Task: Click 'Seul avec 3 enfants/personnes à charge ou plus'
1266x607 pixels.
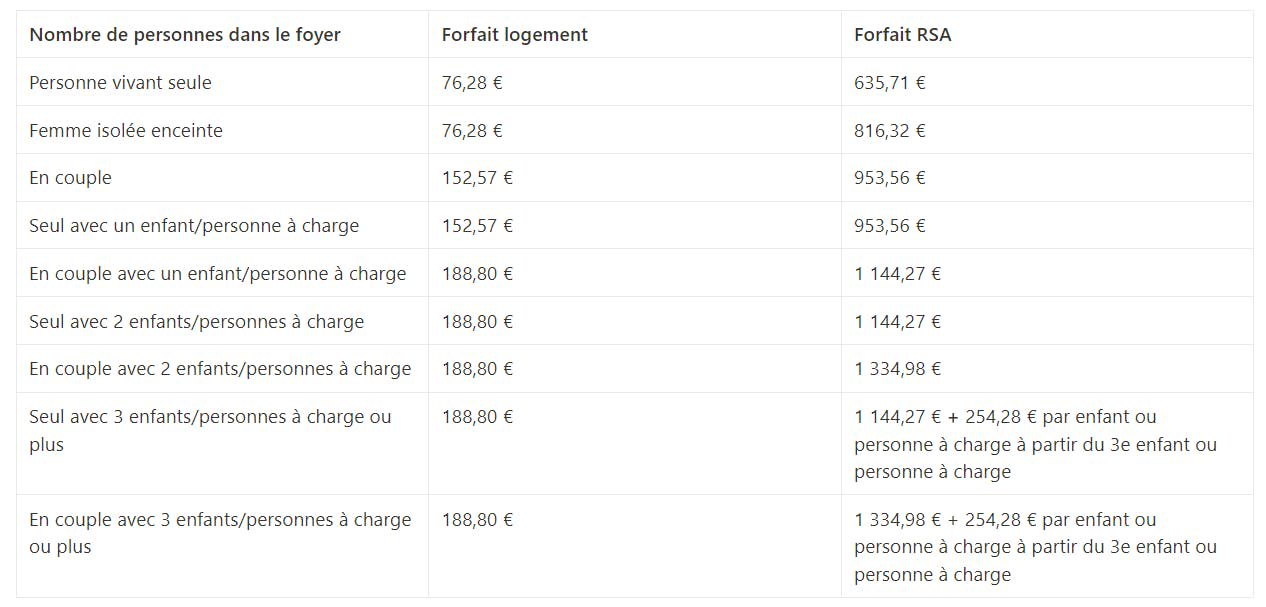Action: [211, 431]
